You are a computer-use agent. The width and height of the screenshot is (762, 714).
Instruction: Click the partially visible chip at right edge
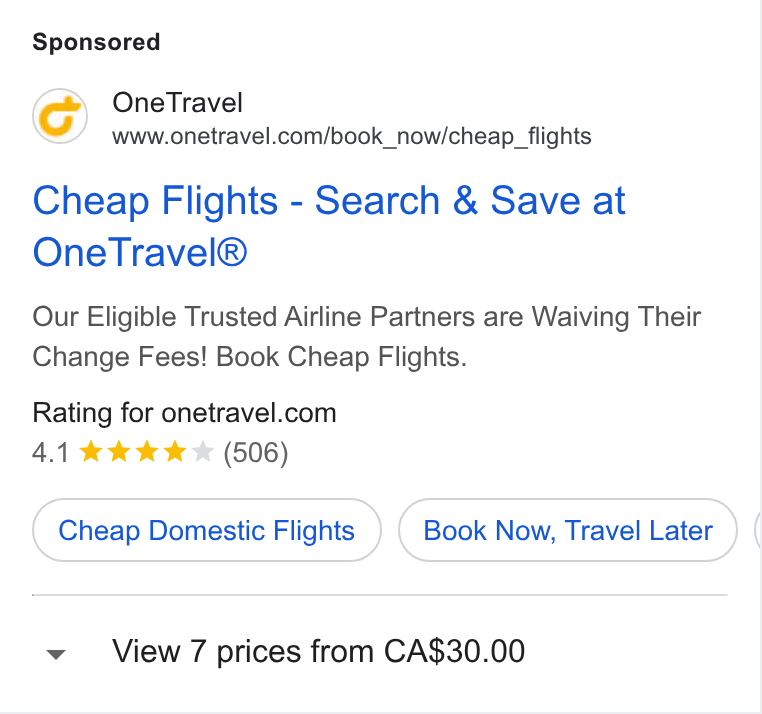click(x=758, y=530)
